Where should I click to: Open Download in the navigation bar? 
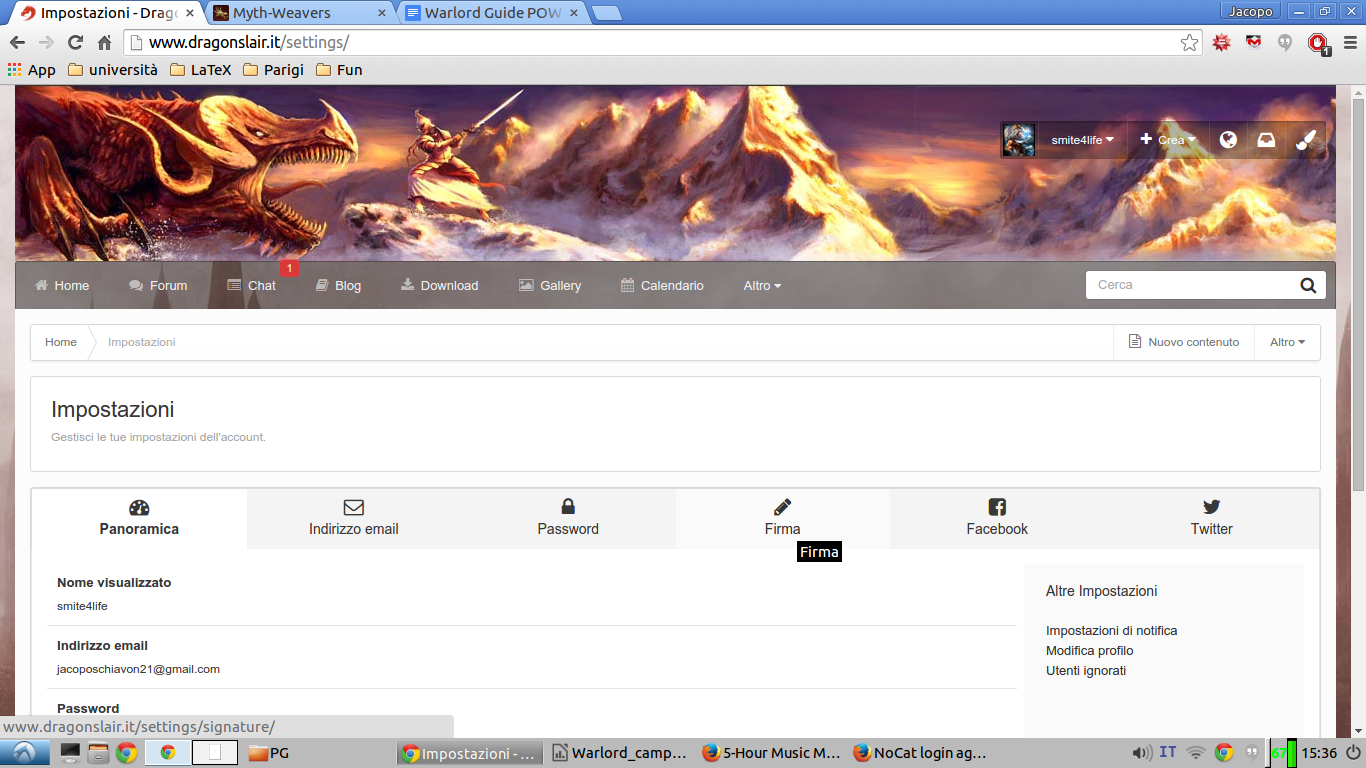click(440, 286)
